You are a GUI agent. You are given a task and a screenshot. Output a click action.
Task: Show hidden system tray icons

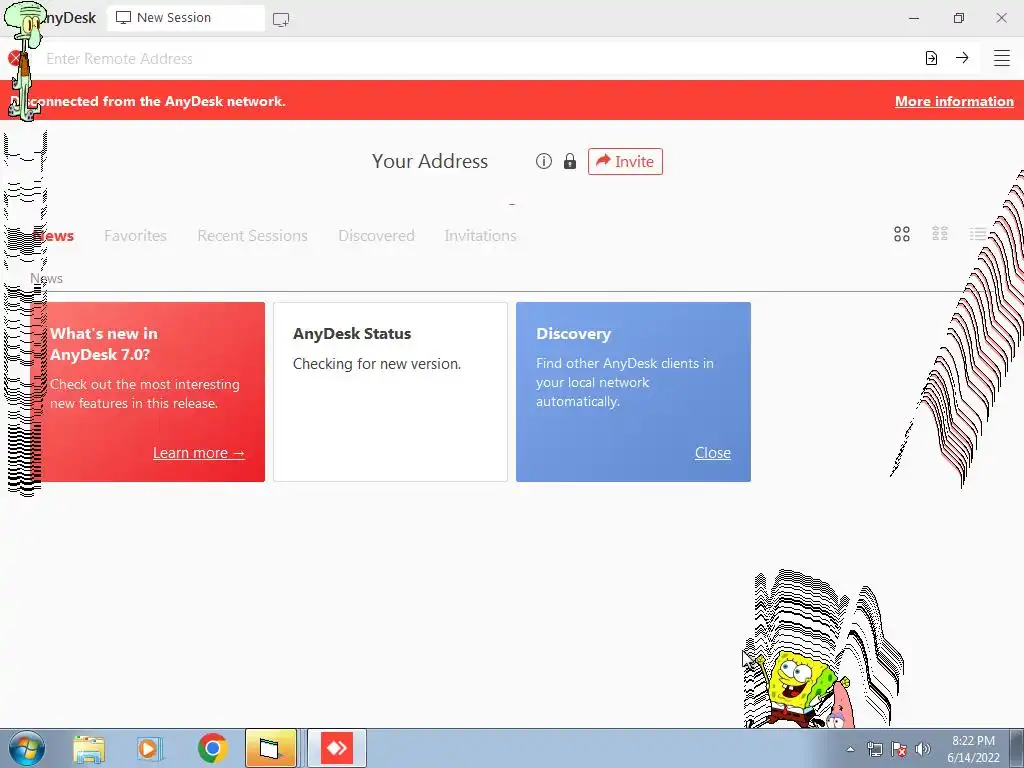point(850,749)
